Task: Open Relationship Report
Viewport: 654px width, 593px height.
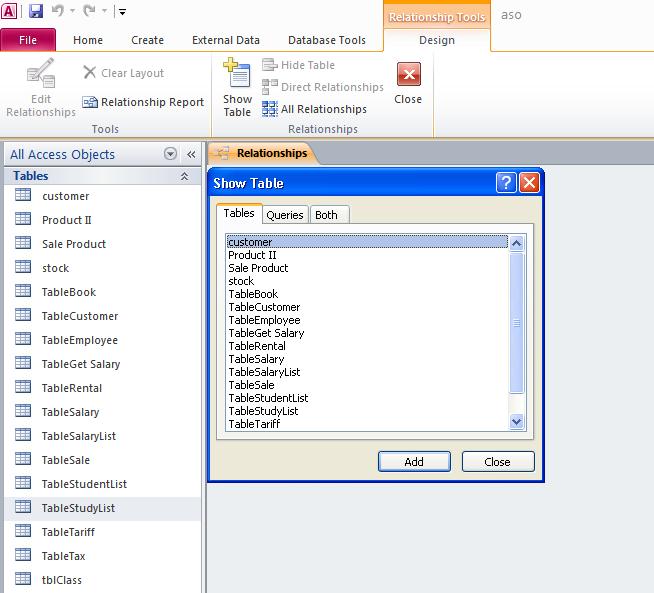Action: click(143, 102)
